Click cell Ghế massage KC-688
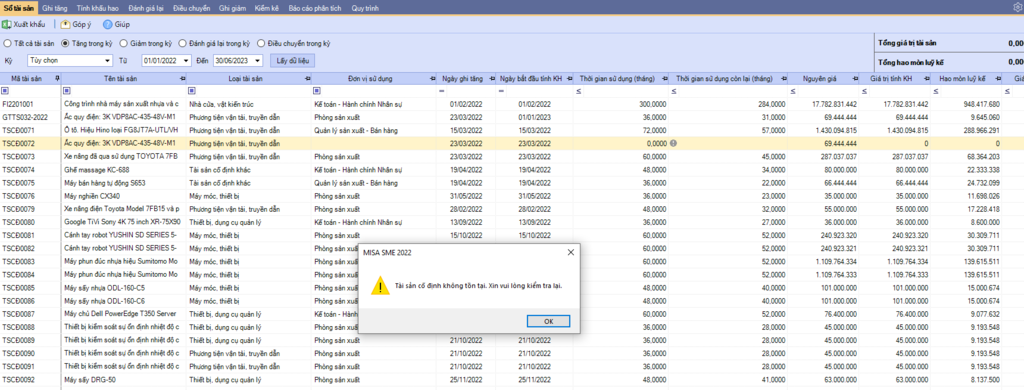The height and width of the screenshot is (390, 1024). [124, 170]
